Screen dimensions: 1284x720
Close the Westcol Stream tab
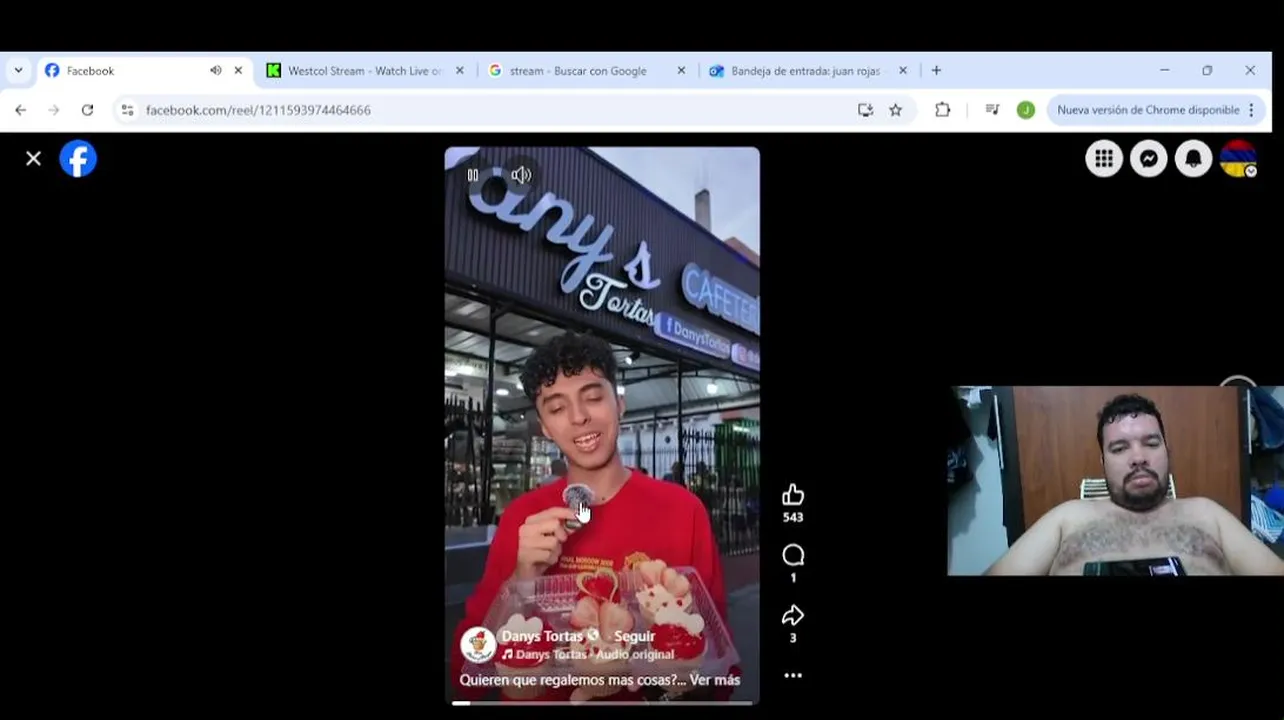(x=460, y=71)
